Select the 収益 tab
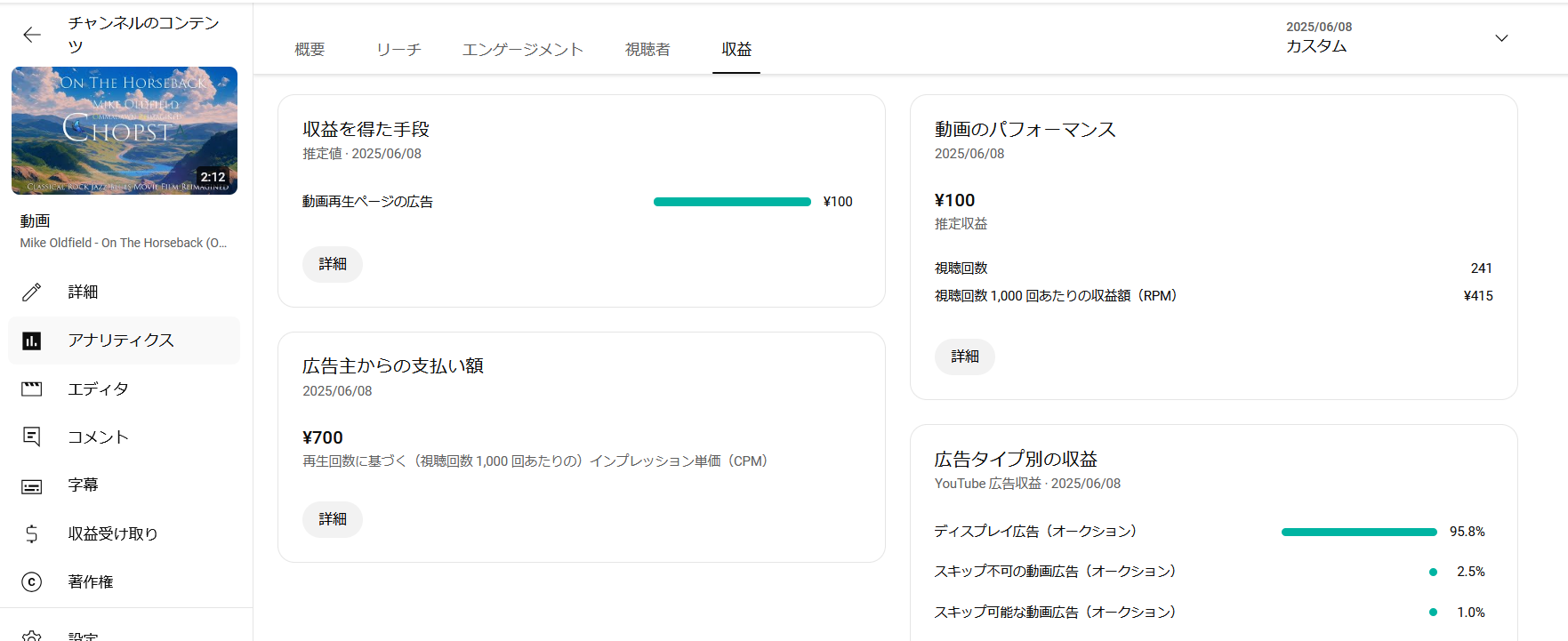 (x=736, y=49)
